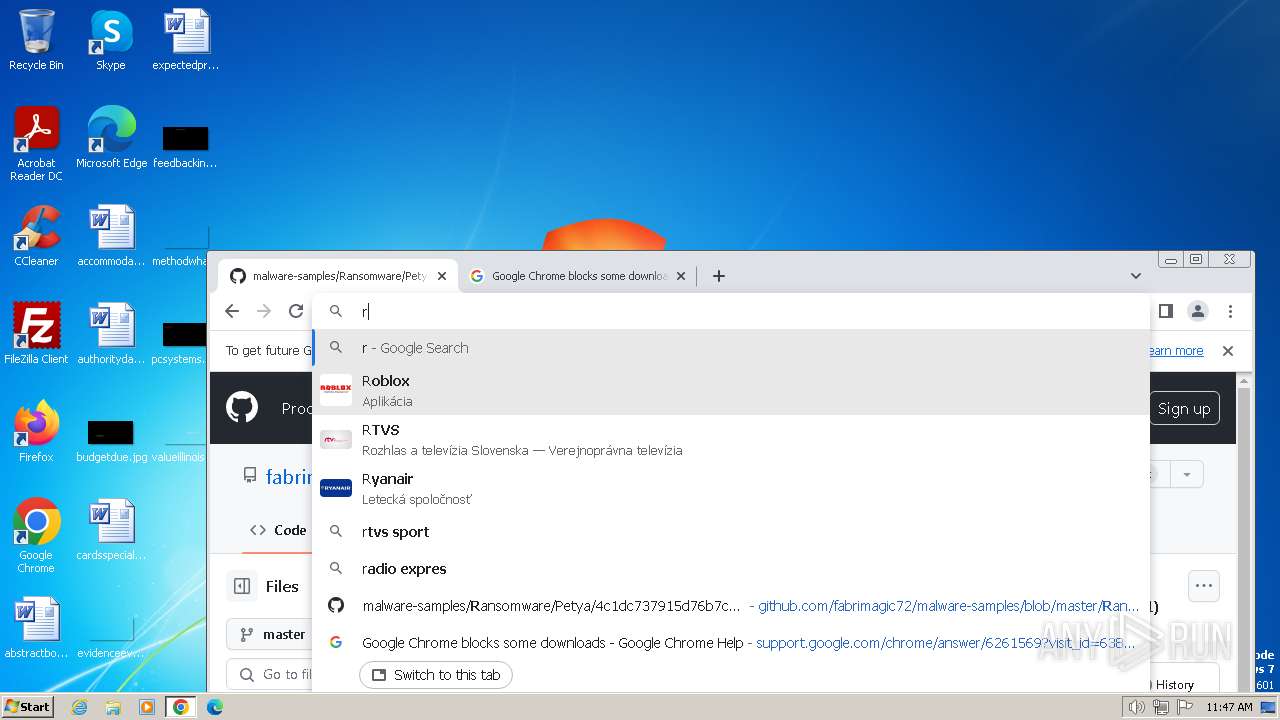Image resolution: width=1280 pixels, height=720 pixels.
Task: Switch to Google Chrome blocks downloads tab
Action: point(577,276)
